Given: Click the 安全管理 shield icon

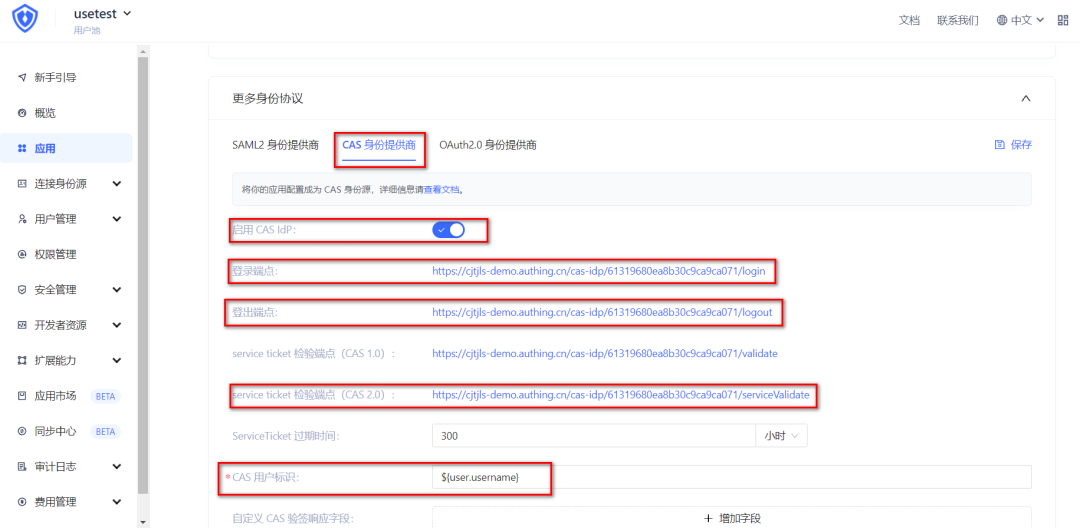Looking at the screenshot, I should (22, 290).
